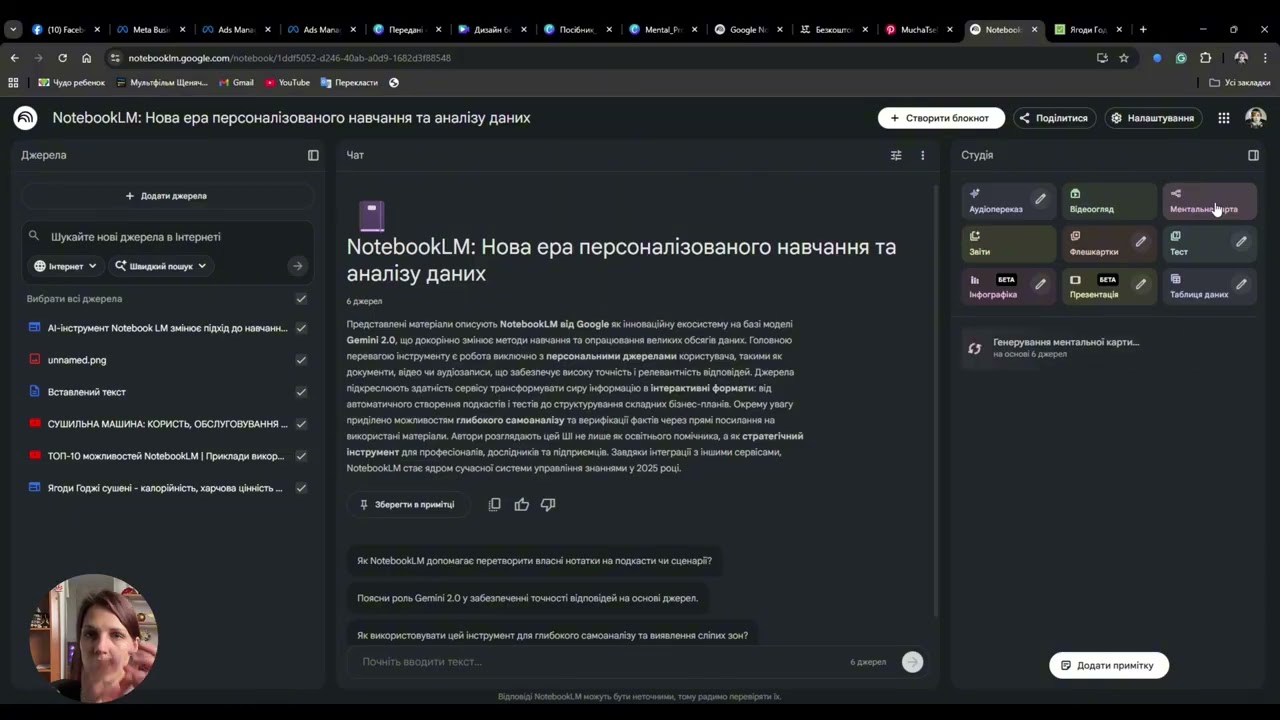1280x720 pixels.
Task: Generate Звіти in Studio
Action: click(1008, 243)
